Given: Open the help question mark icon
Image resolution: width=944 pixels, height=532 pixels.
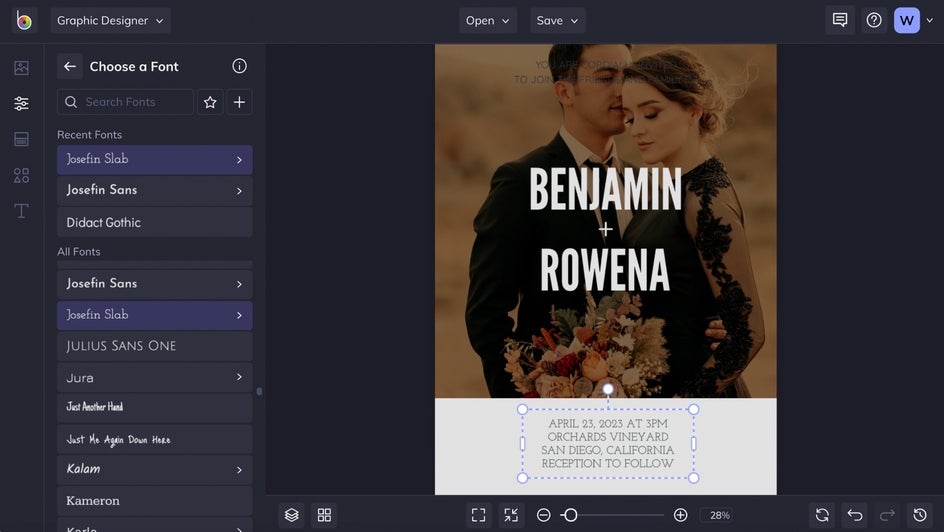Looking at the screenshot, I should click(x=874, y=20).
